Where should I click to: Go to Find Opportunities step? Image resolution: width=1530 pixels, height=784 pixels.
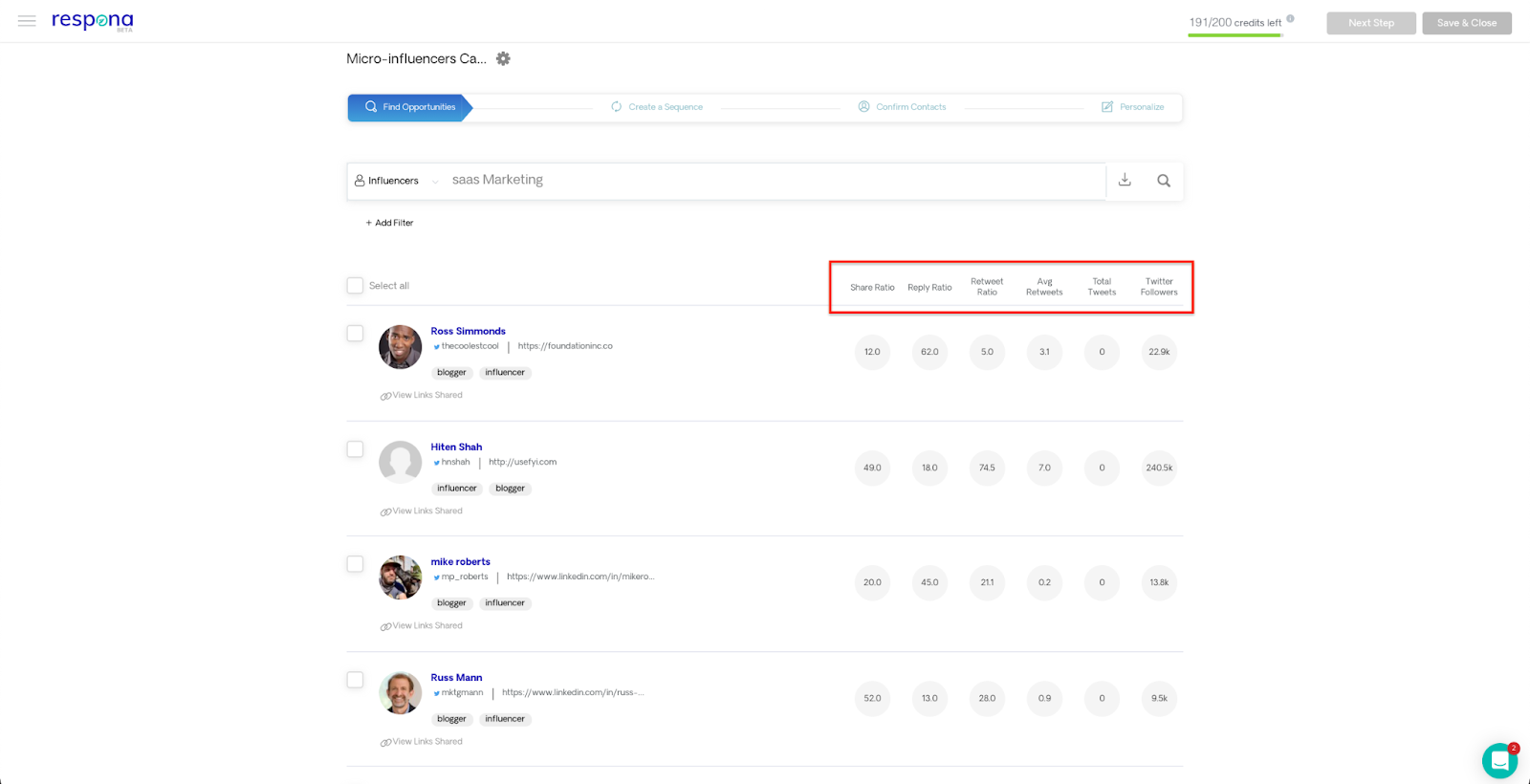pyautogui.click(x=409, y=107)
